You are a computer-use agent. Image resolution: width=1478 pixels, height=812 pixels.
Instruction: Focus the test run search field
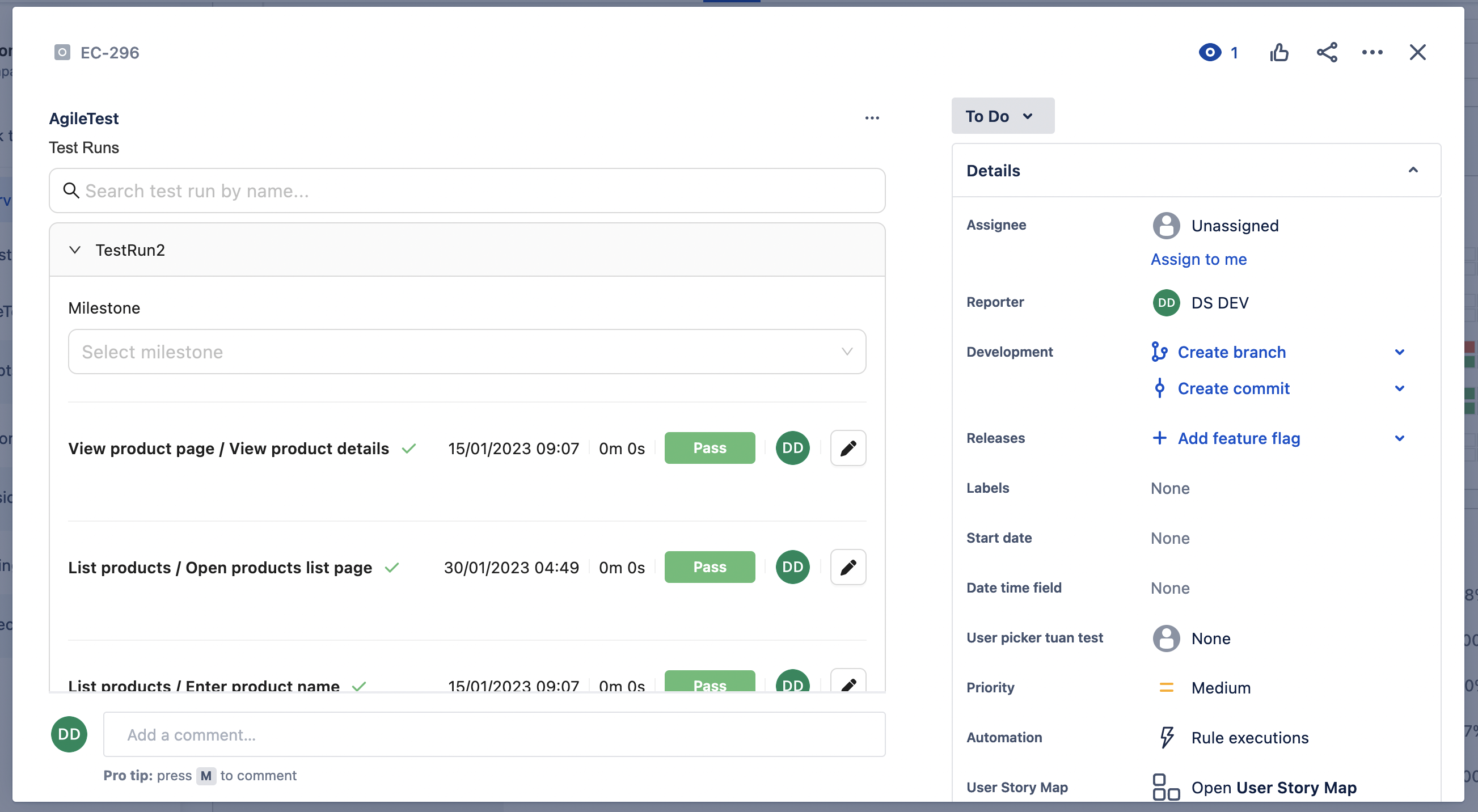point(466,191)
